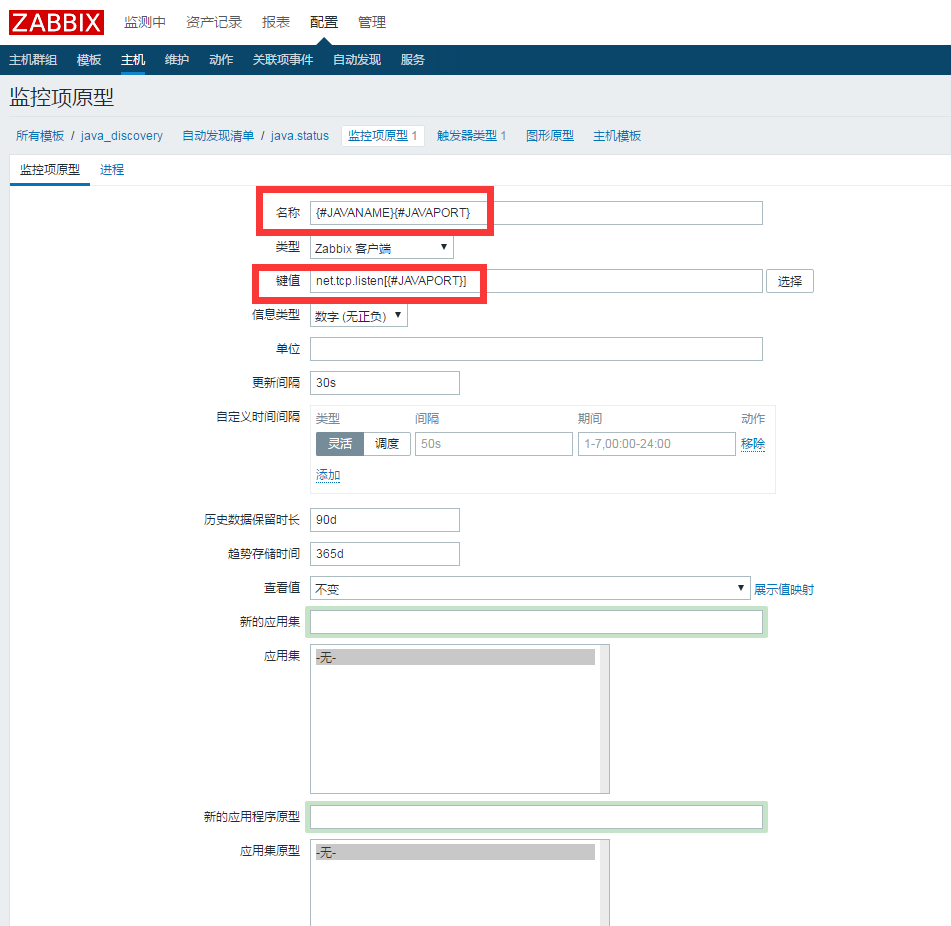Open java_discovery breadcrumb link
Viewport: 951px width, 926px height.
122,136
